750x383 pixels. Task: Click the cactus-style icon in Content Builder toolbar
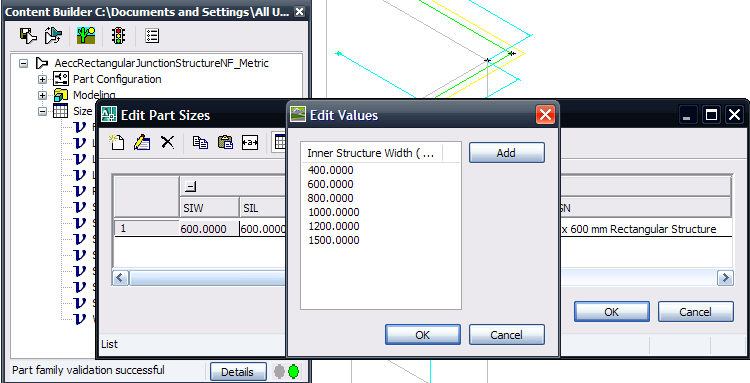87,35
